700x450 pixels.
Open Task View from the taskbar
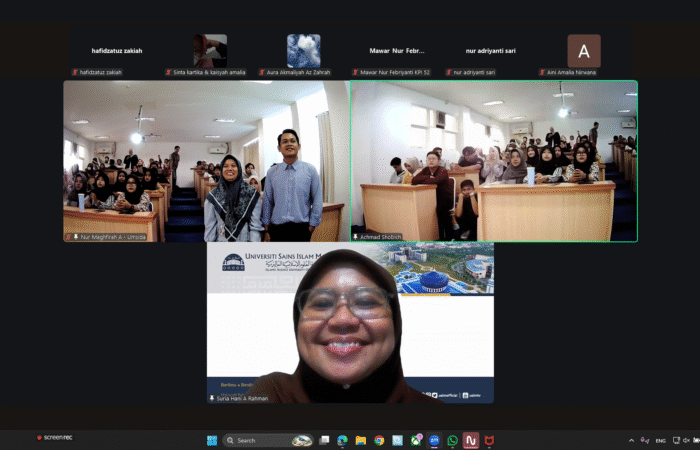pyautogui.click(x=324, y=440)
